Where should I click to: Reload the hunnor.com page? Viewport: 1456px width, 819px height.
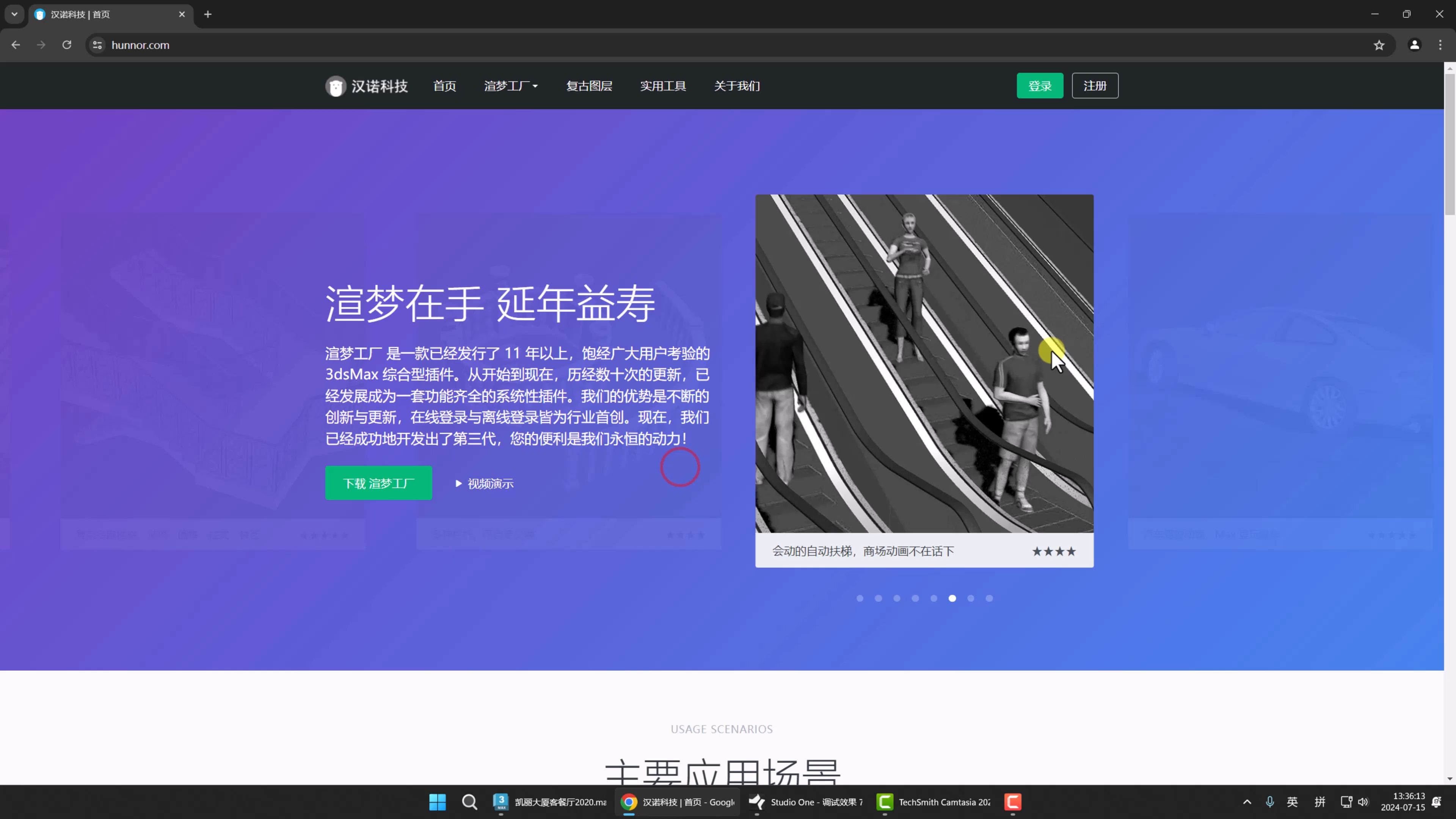(x=67, y=45)
